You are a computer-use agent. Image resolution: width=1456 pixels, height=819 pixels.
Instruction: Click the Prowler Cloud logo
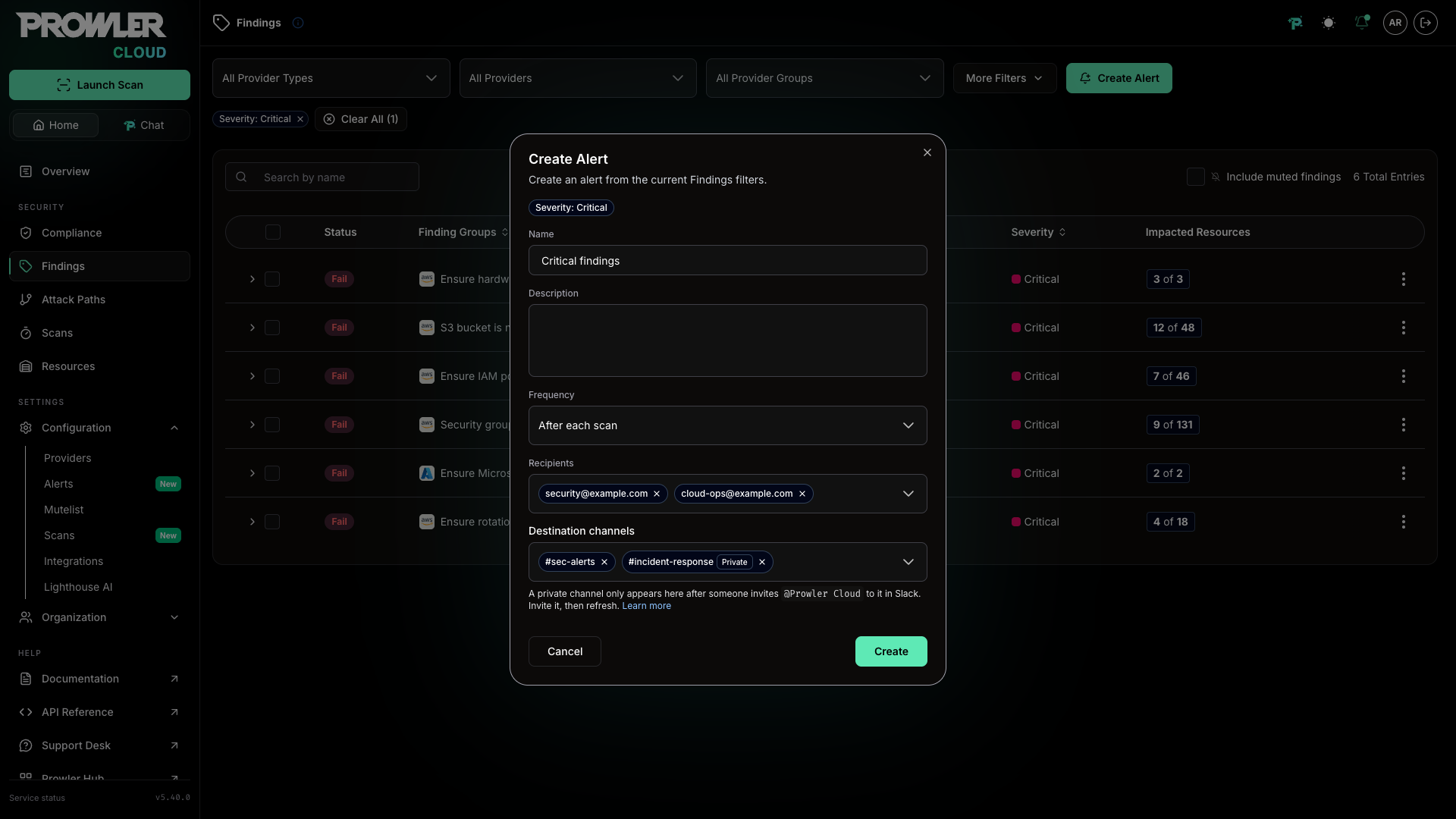[92, 36]
